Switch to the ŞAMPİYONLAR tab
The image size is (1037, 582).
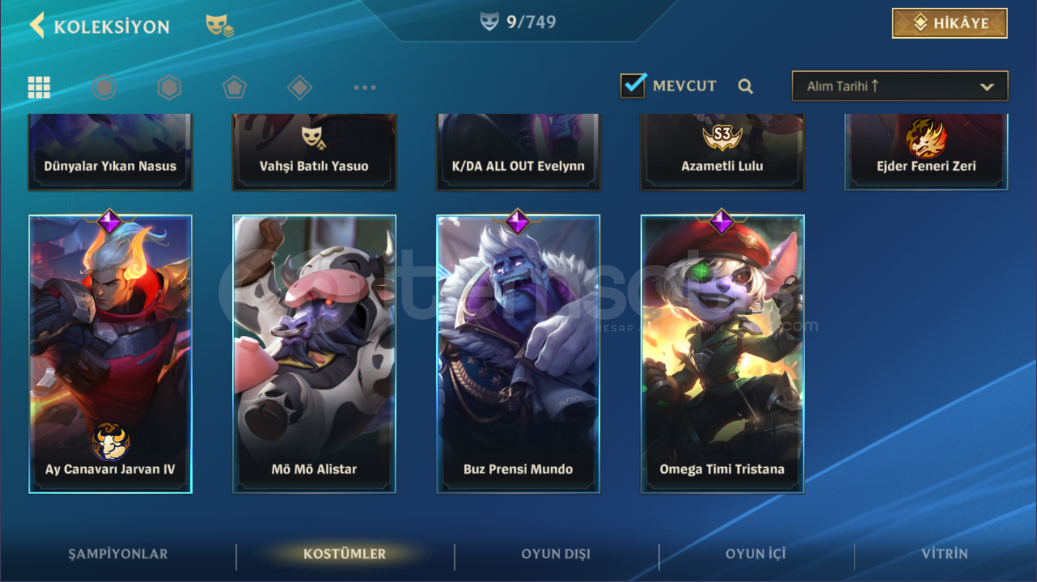(x=118, y=554)
